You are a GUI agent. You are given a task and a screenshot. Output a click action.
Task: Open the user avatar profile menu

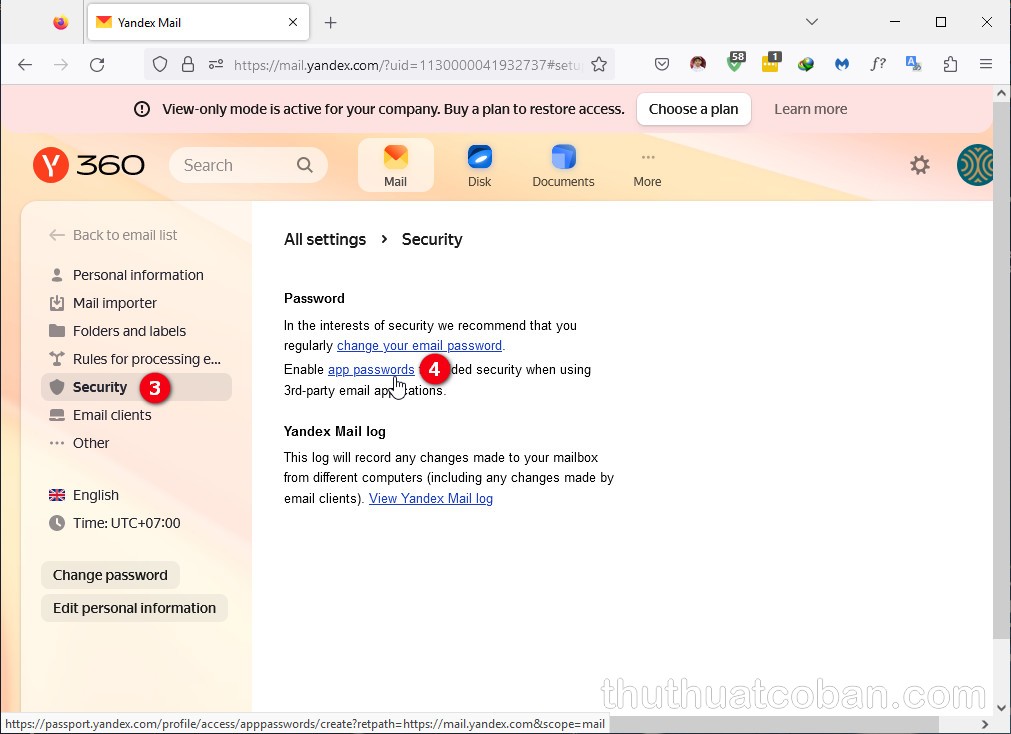click(975, 165)
